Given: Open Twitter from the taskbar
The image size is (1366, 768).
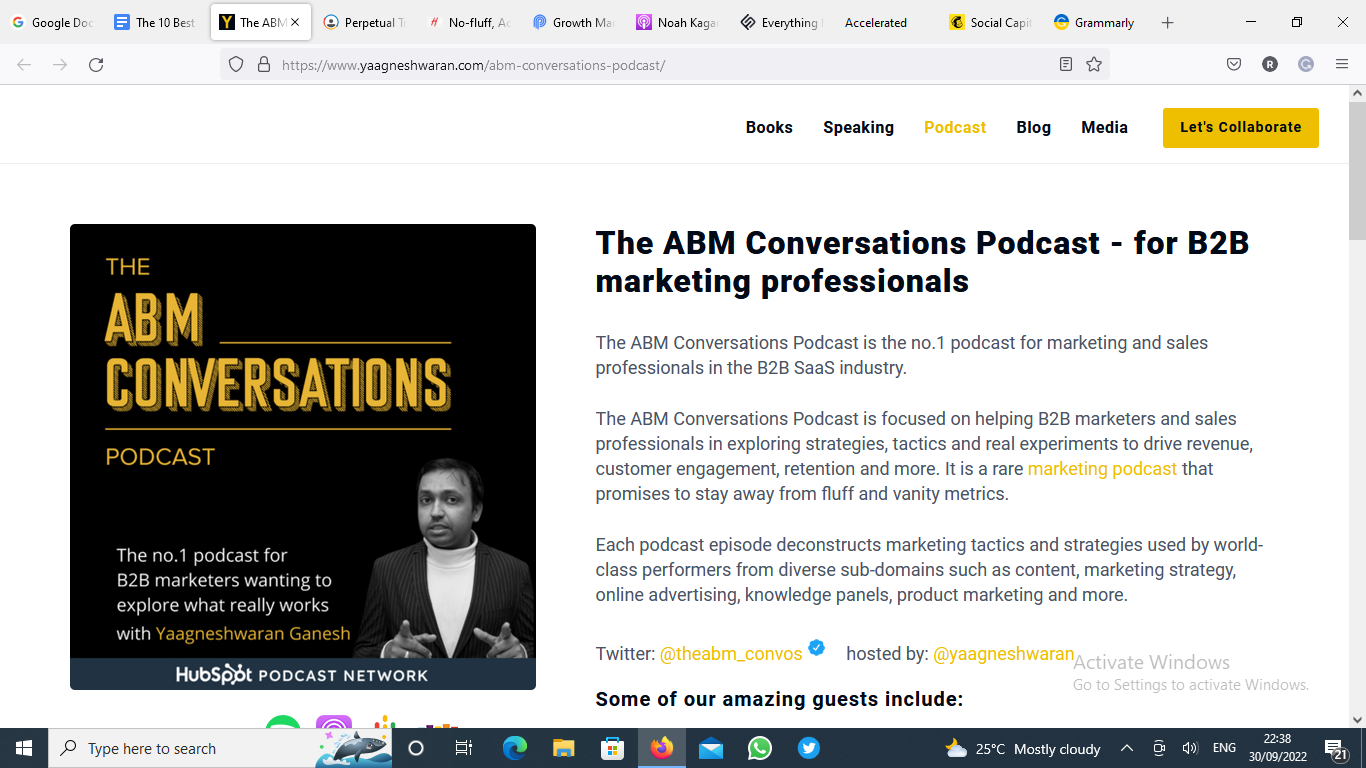Looking at the screenshot, I should click(x=809, y=748).
